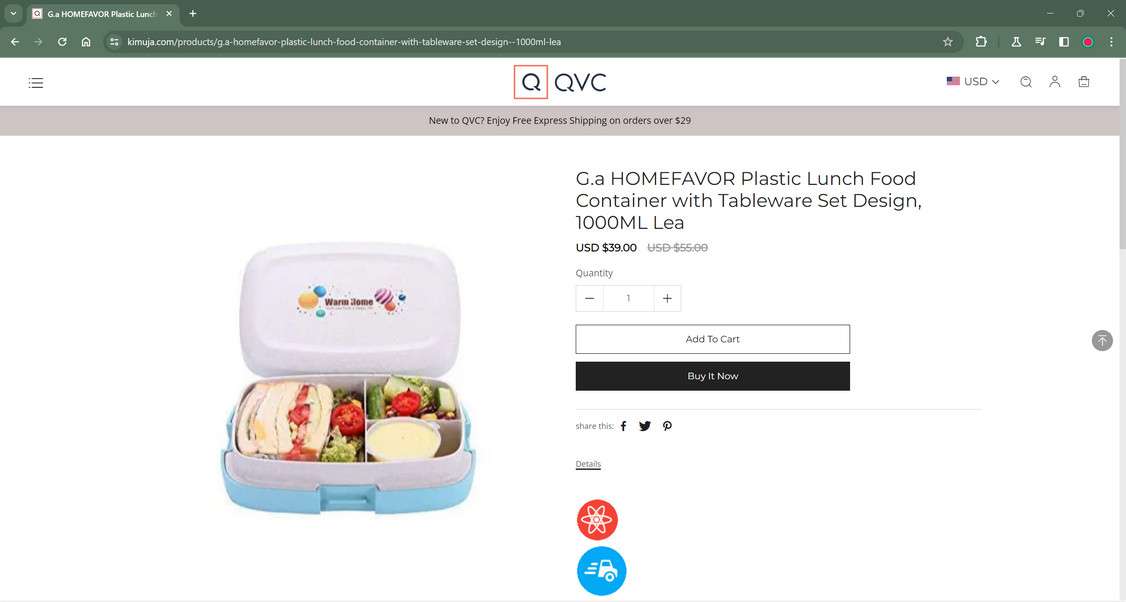Open the tab search dropdown arrow

point(13,14)
